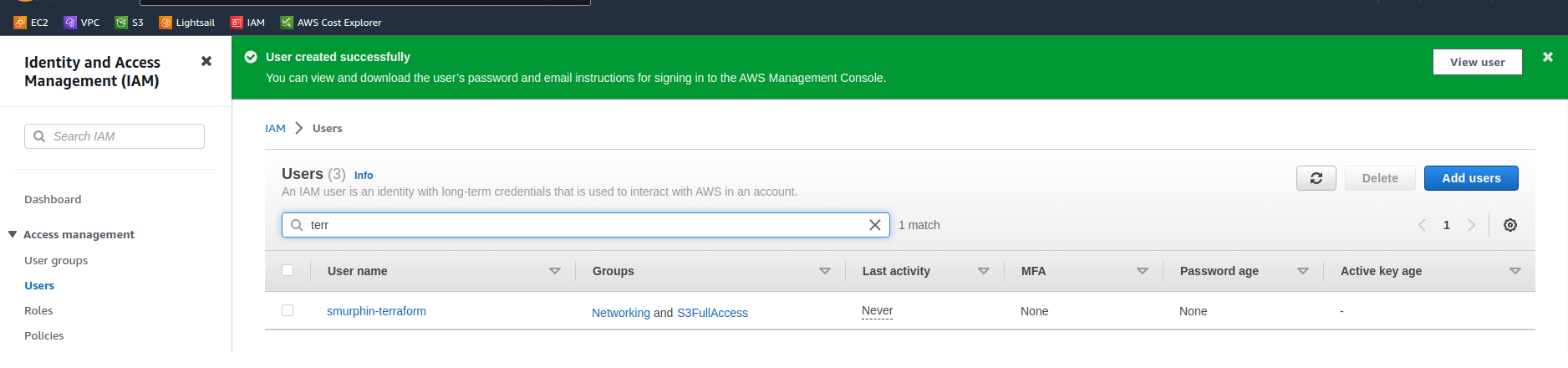Sort by Active key age column arrow

point(1515,271)
